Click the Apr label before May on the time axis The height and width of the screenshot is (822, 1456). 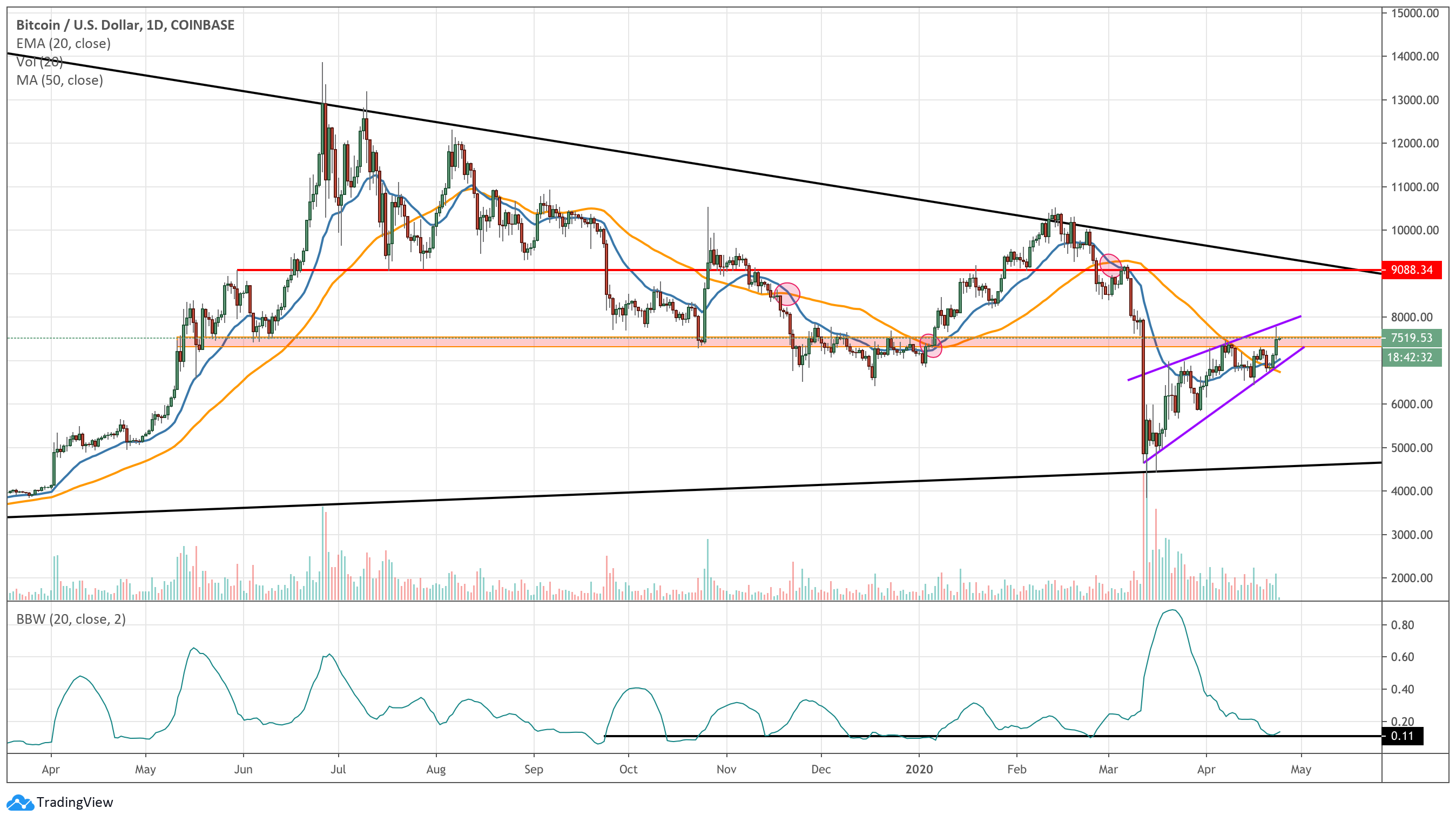[51, 770]
